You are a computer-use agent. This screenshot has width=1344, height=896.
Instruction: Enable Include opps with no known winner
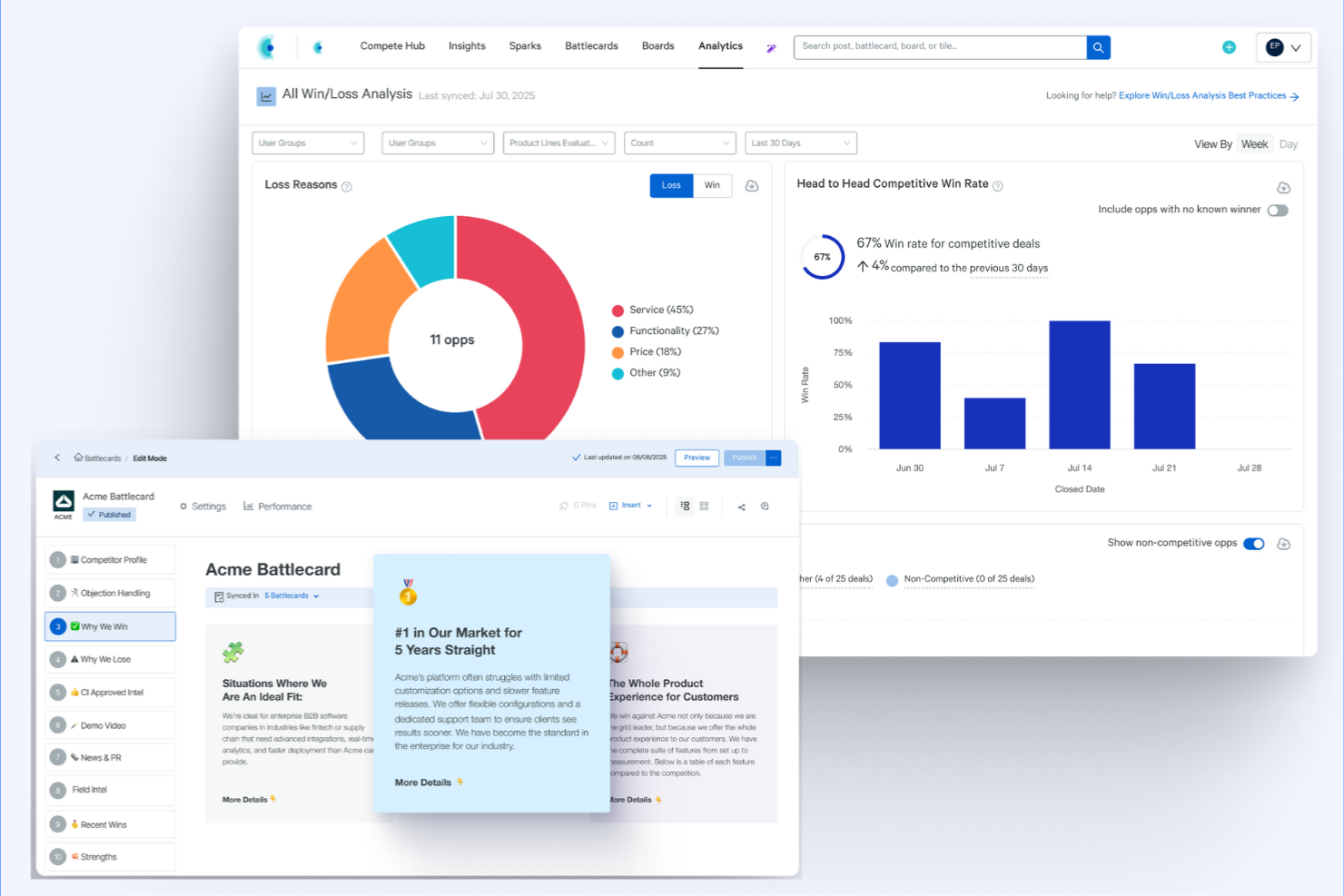pos(1278,210)
